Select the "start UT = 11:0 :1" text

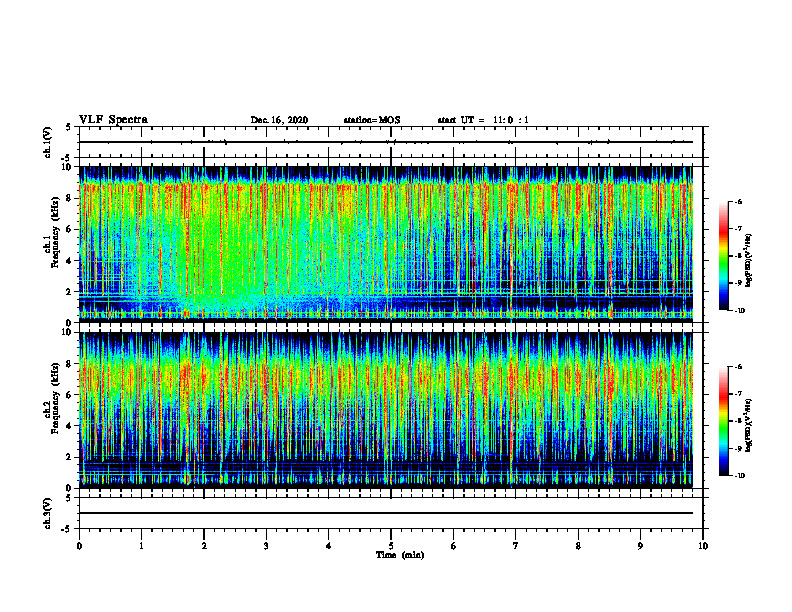[483, 120]
